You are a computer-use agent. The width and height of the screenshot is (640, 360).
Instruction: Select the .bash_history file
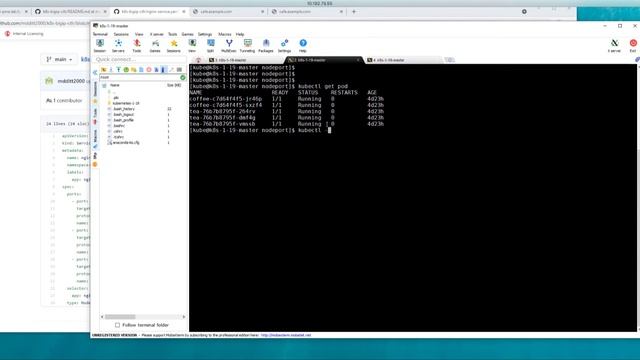click(x=124, y=109)
